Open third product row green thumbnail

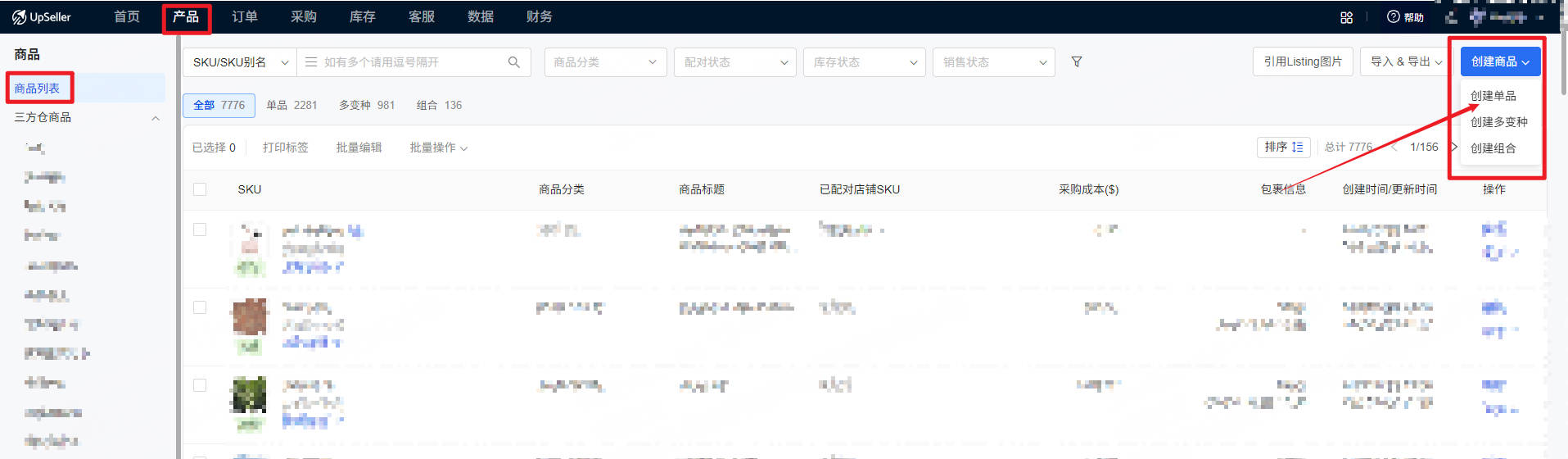pyautogui.click(x=250, y=394)
